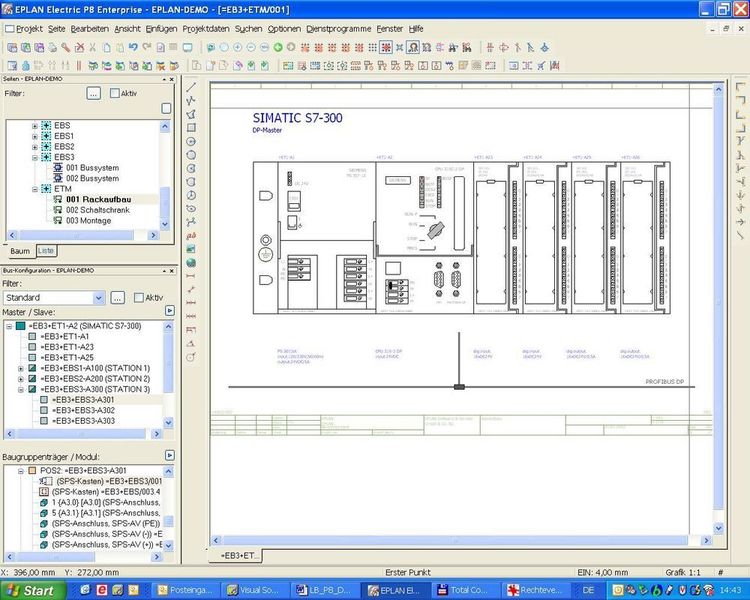The height and width of the screenshot is (600, 750).
Task: Click the Windows Start button
Action: click(28, 591)
